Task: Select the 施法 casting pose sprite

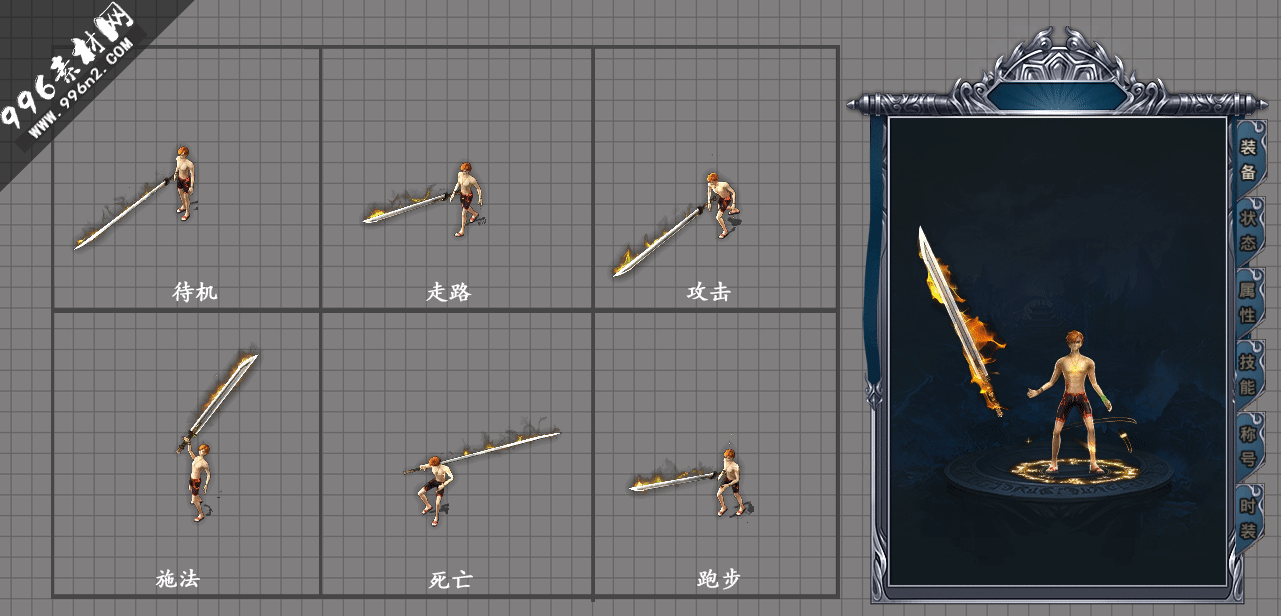Action: coord(215,436)
